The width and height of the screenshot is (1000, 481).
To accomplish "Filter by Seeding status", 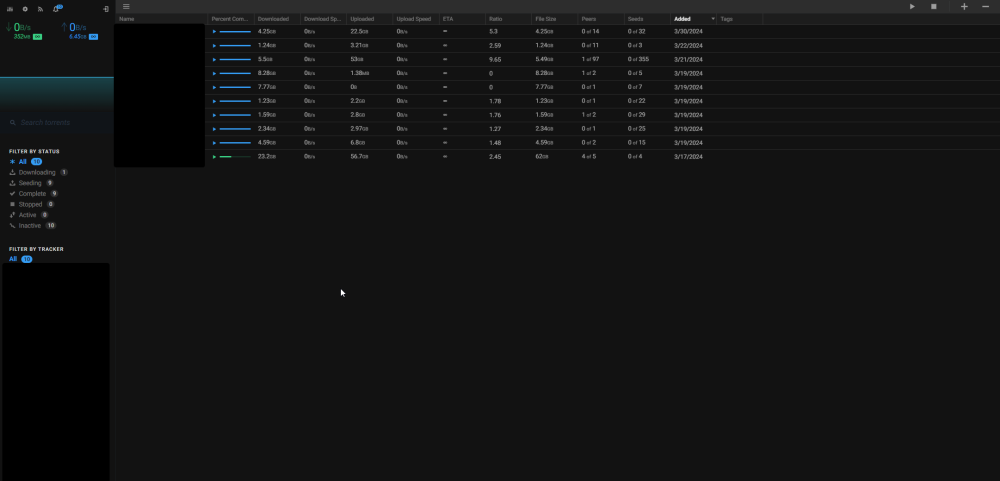I will pyautogui.click(x=31, y=183).
